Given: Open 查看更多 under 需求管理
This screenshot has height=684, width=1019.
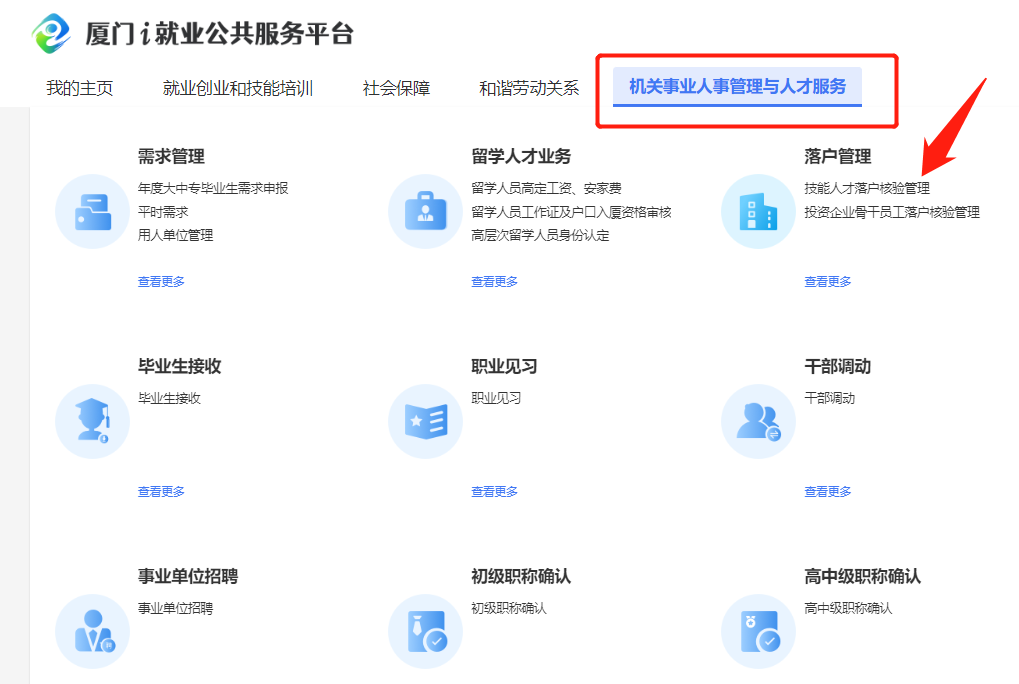Looking at the screenshot, I should coord(161,281).
